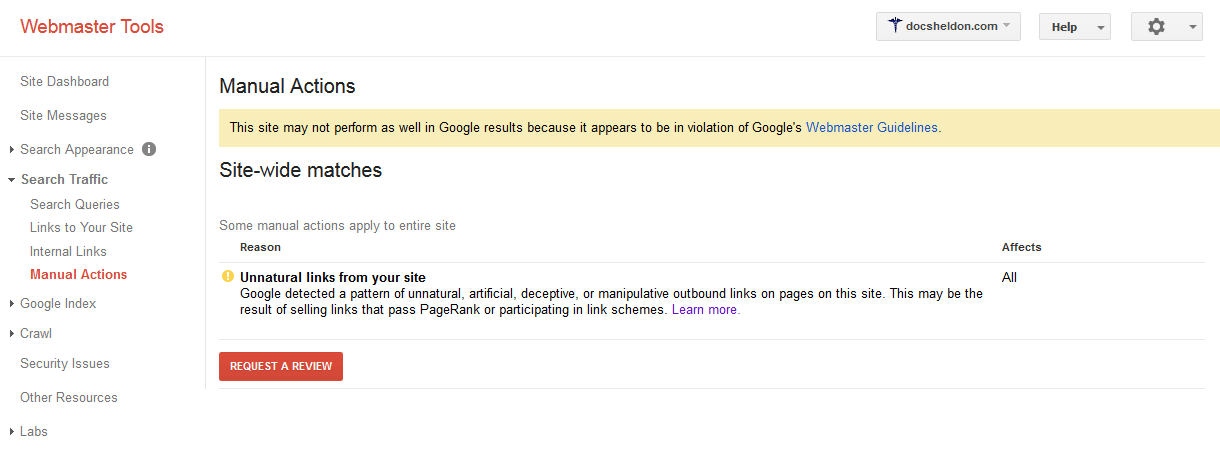Open Links to Your Site

(81, 228)
